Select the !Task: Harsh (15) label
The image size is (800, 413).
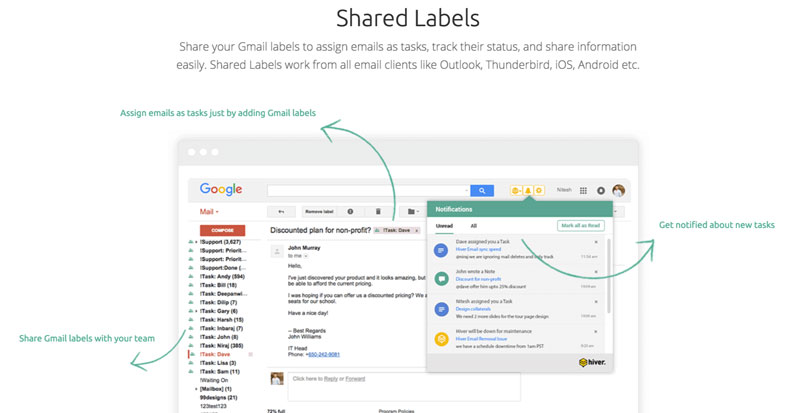click(221, 320)
